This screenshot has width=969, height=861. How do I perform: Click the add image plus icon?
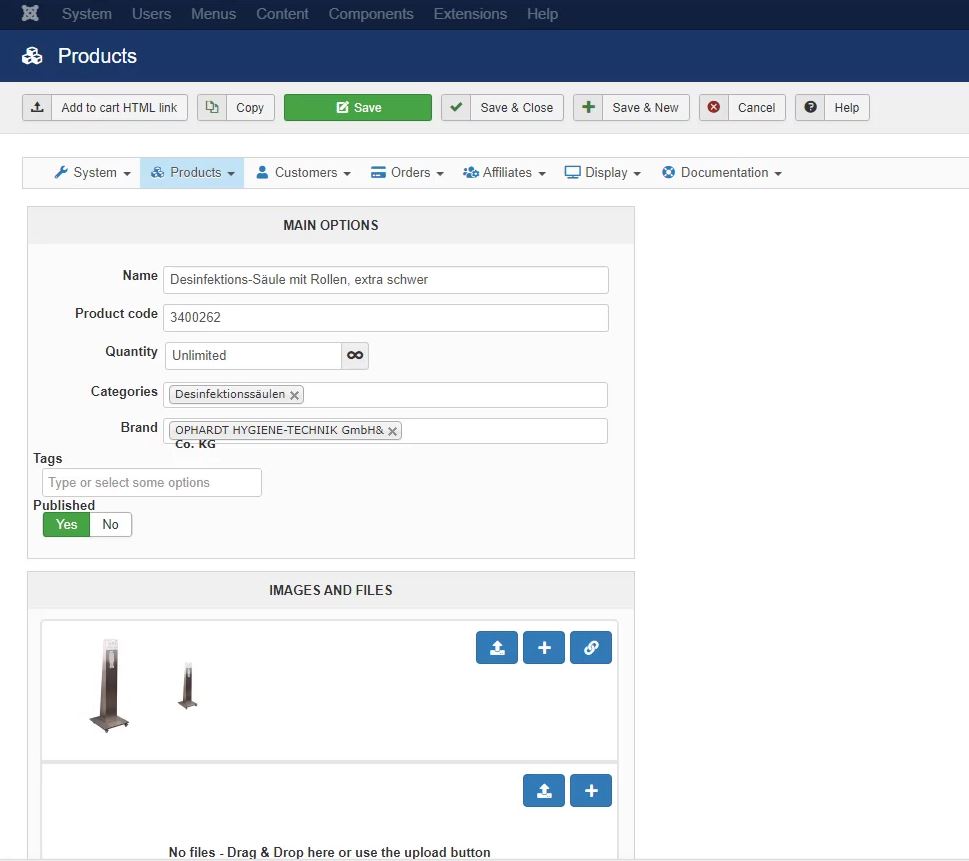click(x=544, y=648)
